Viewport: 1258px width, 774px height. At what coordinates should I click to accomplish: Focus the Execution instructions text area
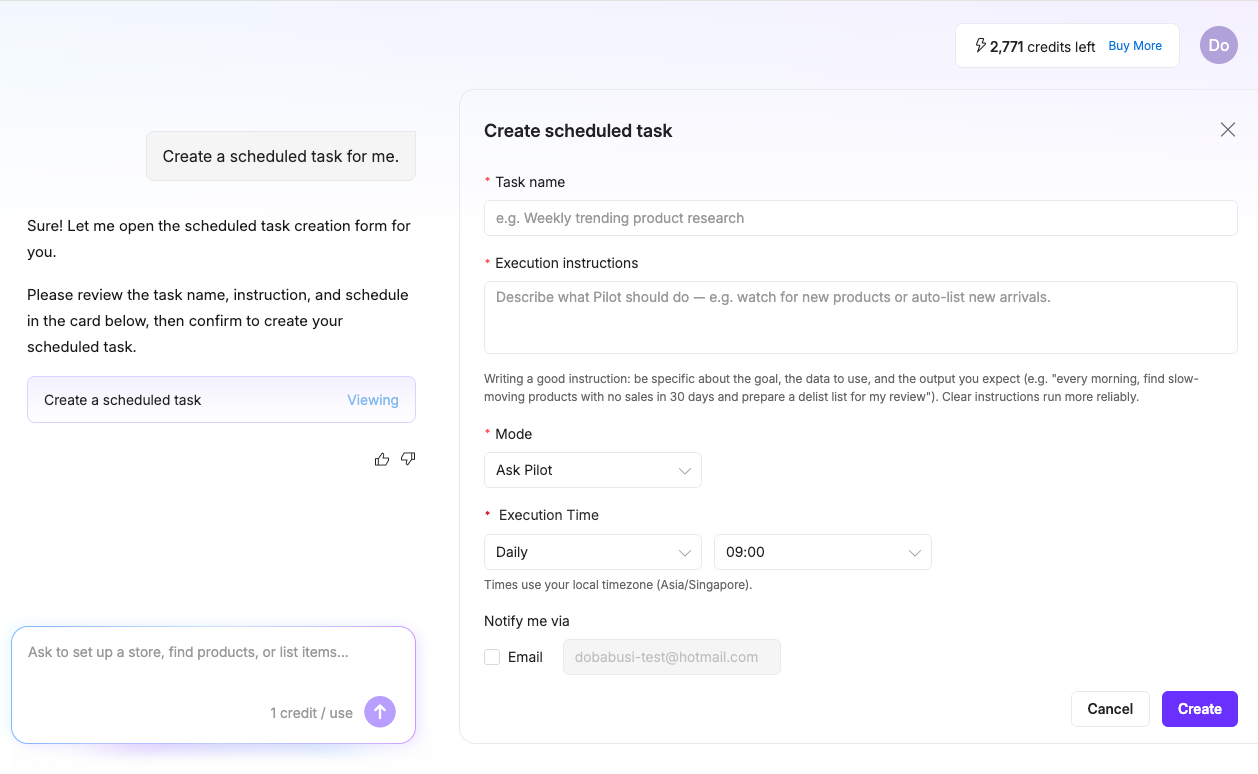[861, 317]
